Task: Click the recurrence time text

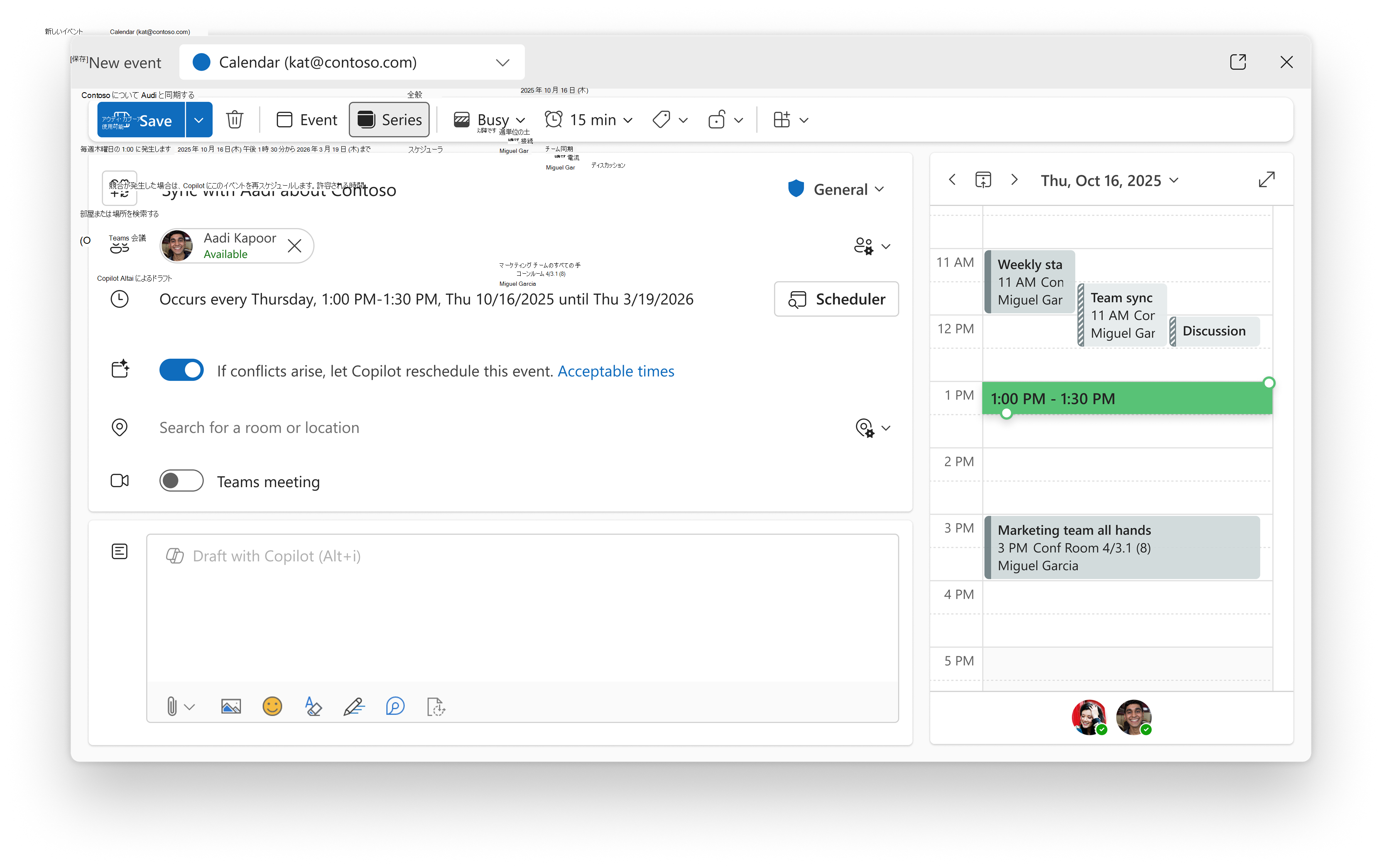Action: [x=426, y=299]
